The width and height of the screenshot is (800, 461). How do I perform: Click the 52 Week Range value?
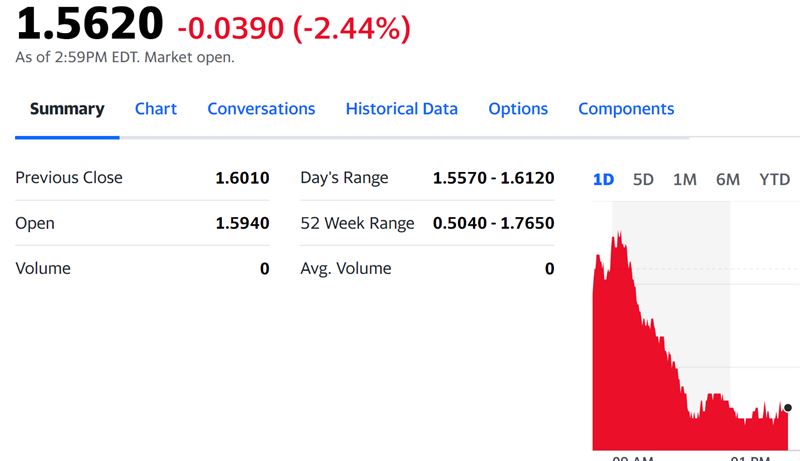tap(493, 223)
